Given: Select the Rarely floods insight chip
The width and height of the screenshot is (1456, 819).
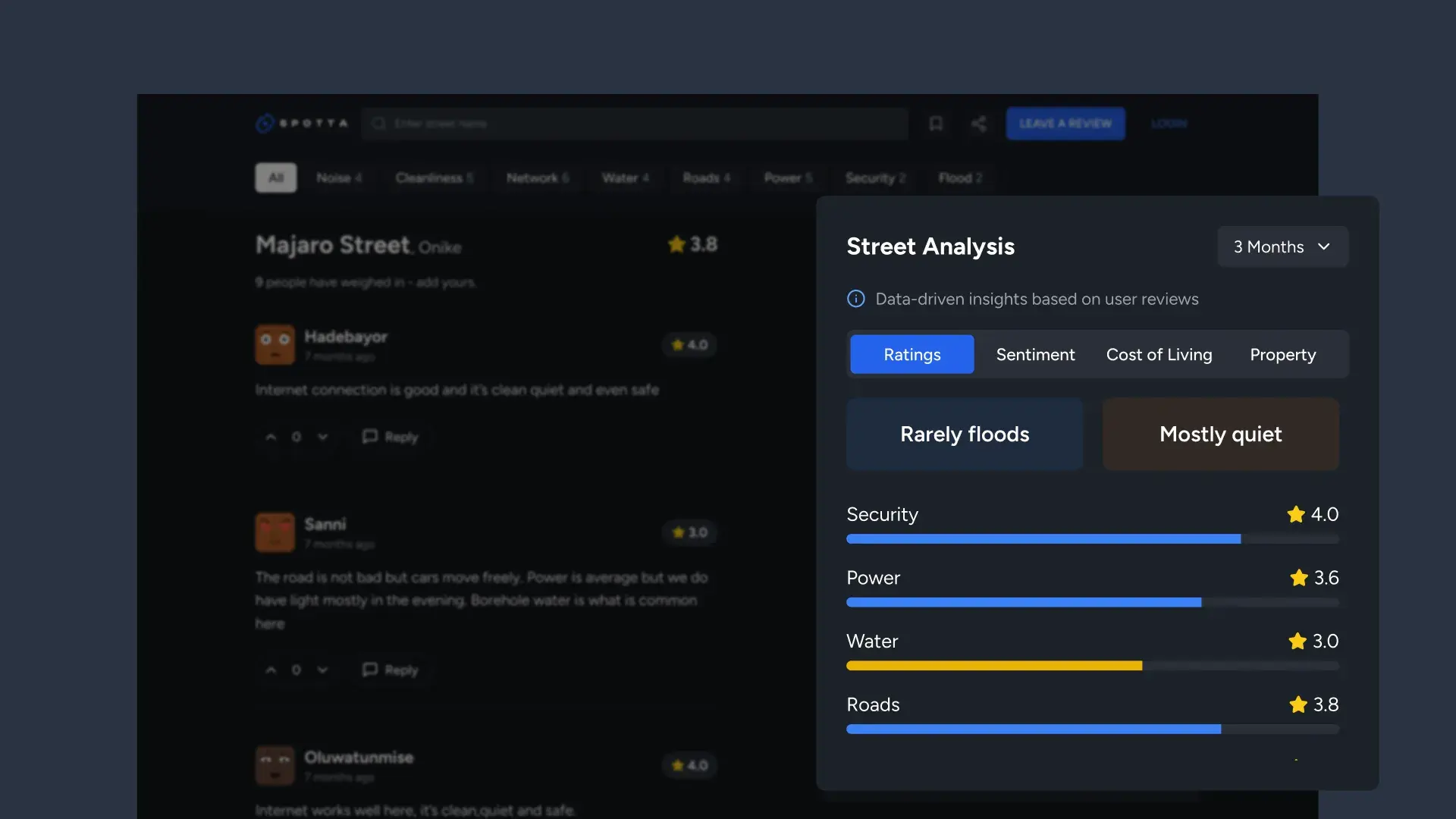Looking at the screenshot, I should pos(964,434).
